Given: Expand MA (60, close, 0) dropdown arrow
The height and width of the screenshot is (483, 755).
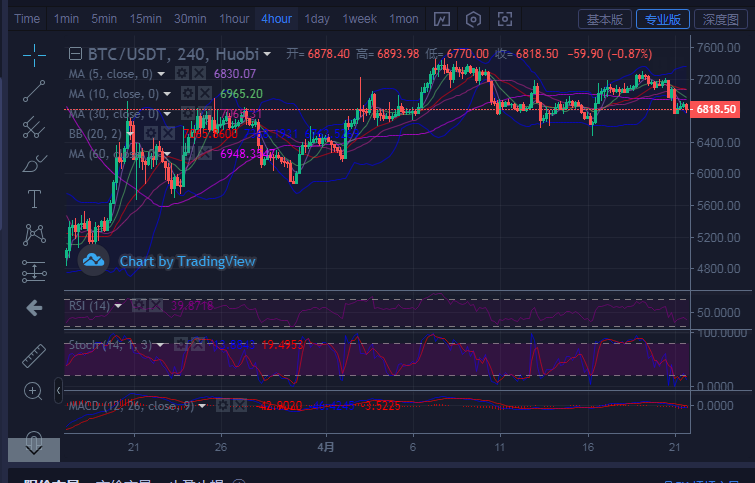Looking at the screenshot, I should point(167,154).
